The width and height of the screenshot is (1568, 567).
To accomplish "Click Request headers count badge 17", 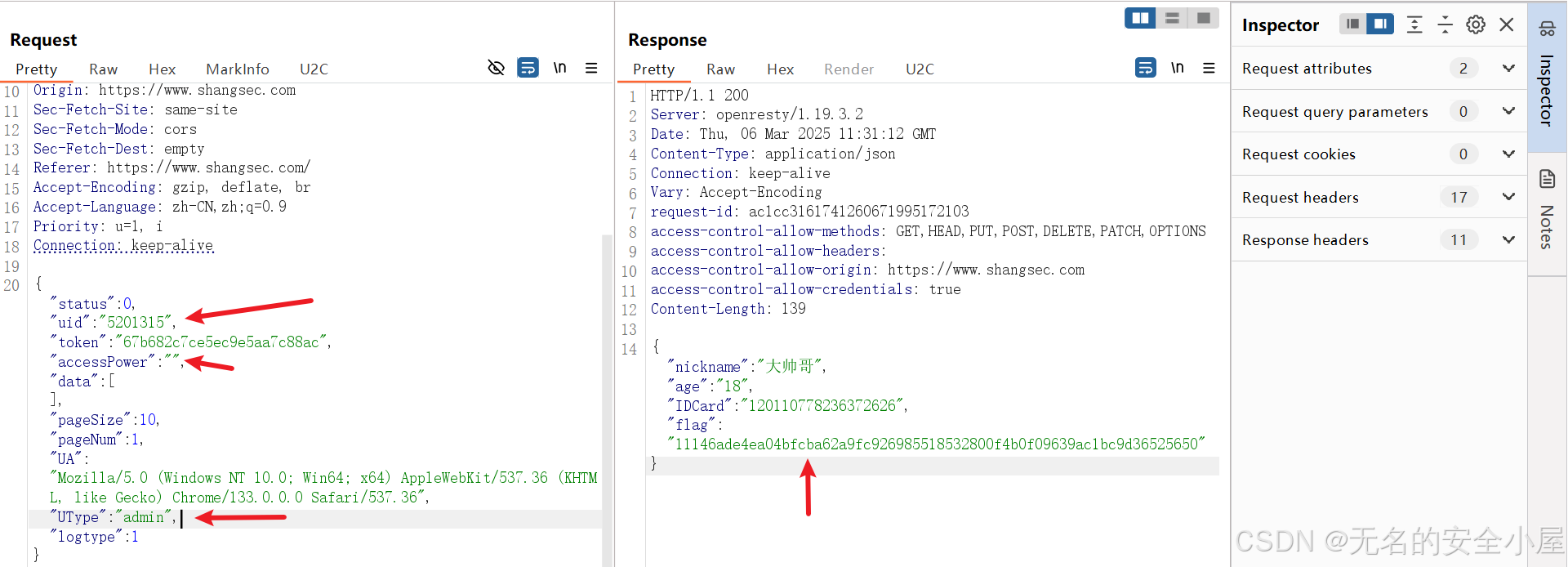I will (x=1459, y=197).
